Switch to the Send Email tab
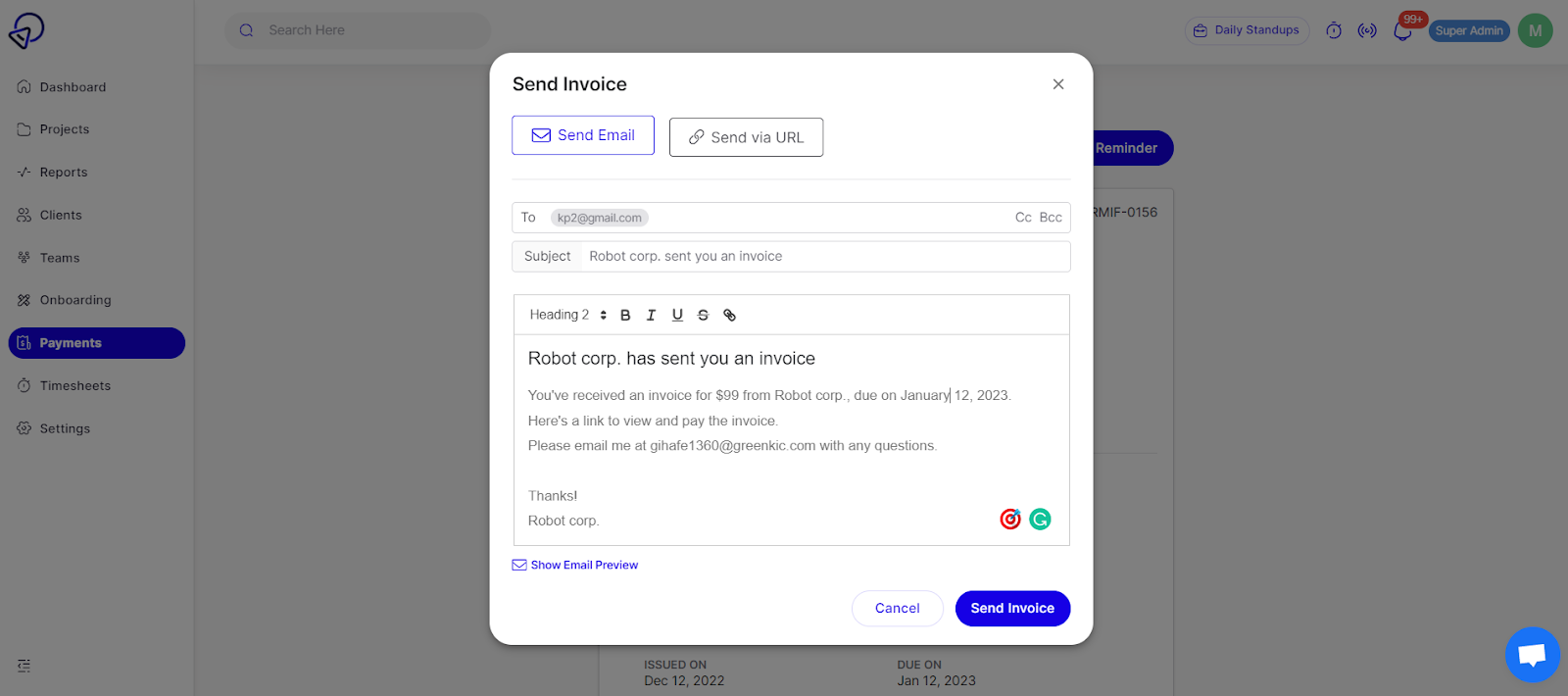The width and height of the screenshot is (1568, 696). pos(583,135)
